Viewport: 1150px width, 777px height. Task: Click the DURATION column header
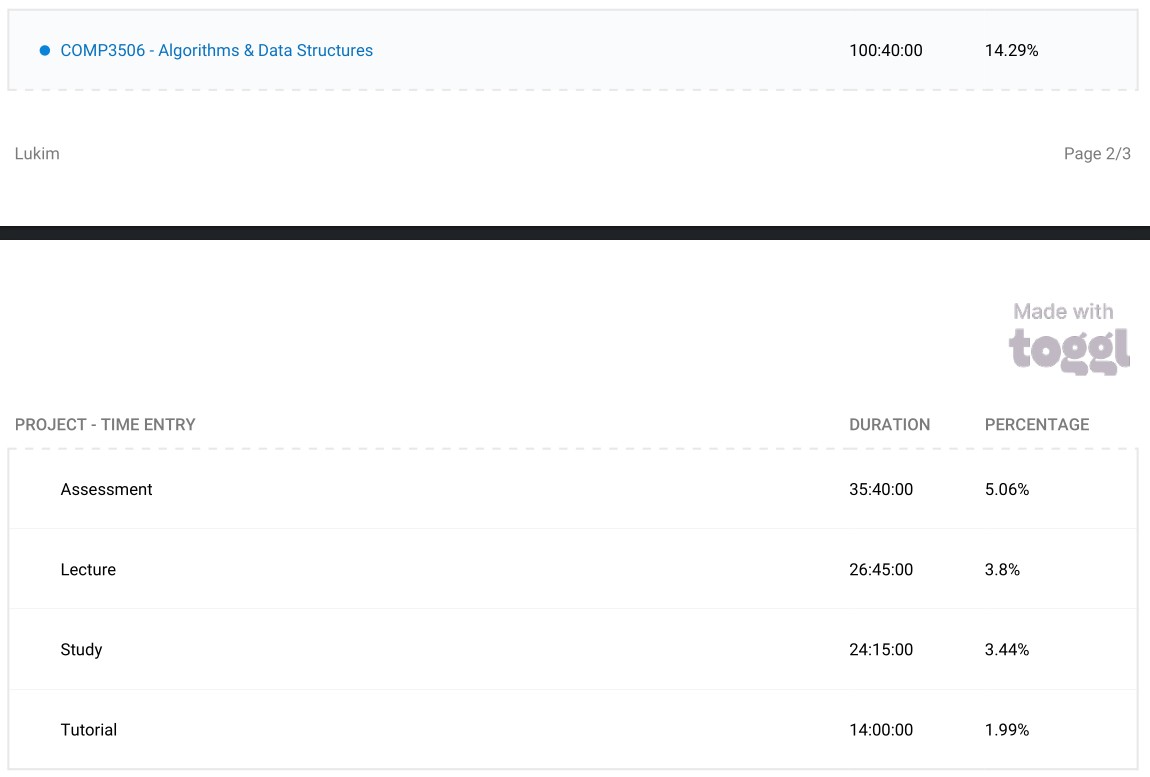889,425
